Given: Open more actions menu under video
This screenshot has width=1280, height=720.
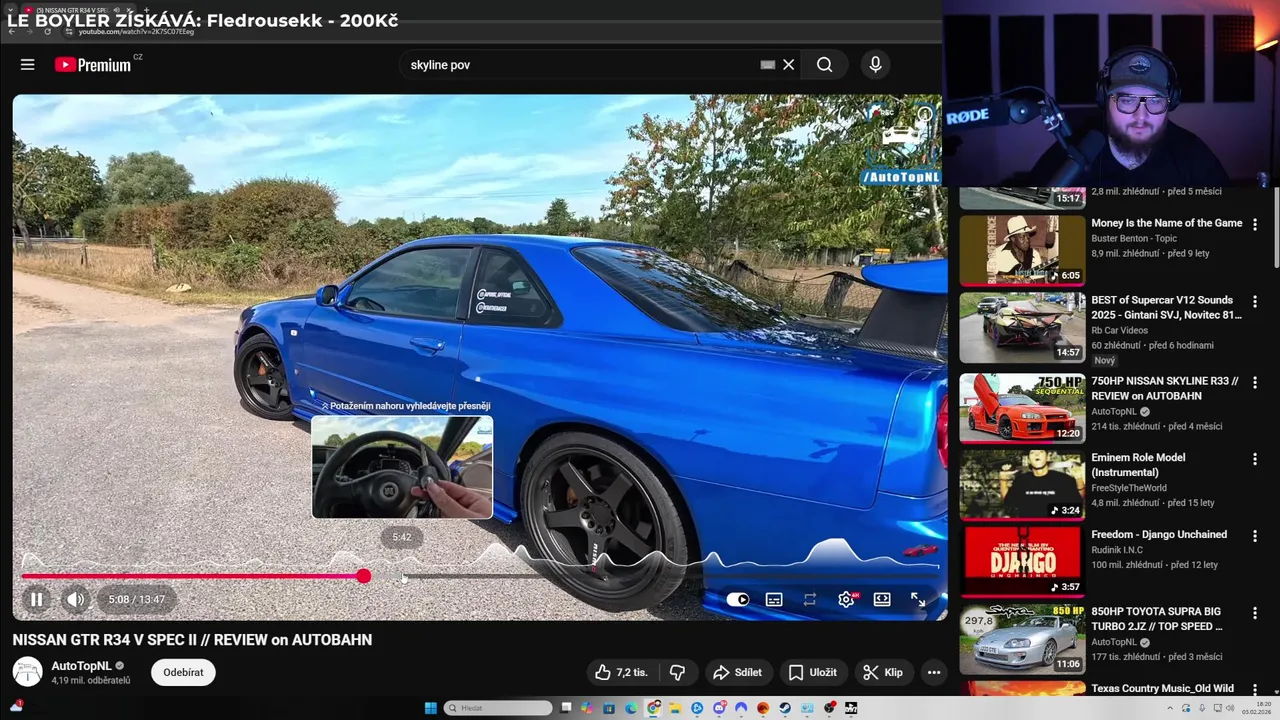Looking at the screenshot, I should point(934,672).
